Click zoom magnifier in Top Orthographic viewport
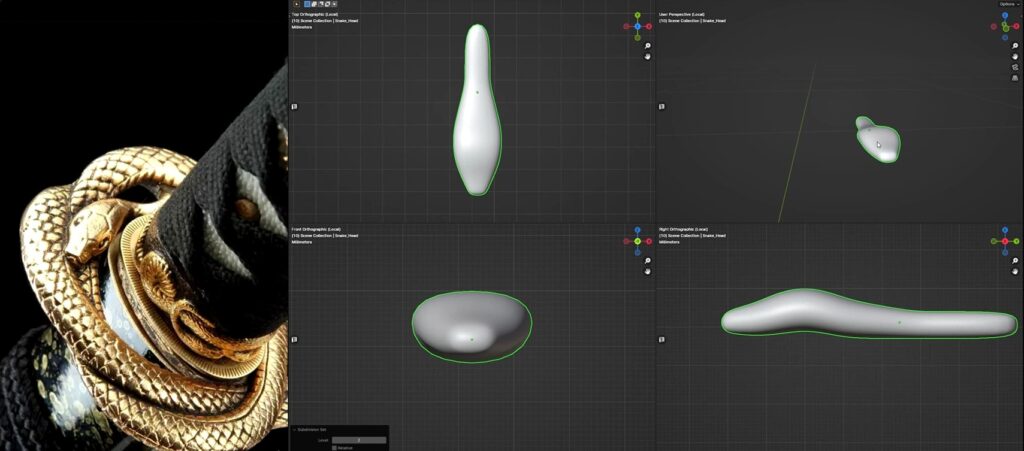 point(648,46)
